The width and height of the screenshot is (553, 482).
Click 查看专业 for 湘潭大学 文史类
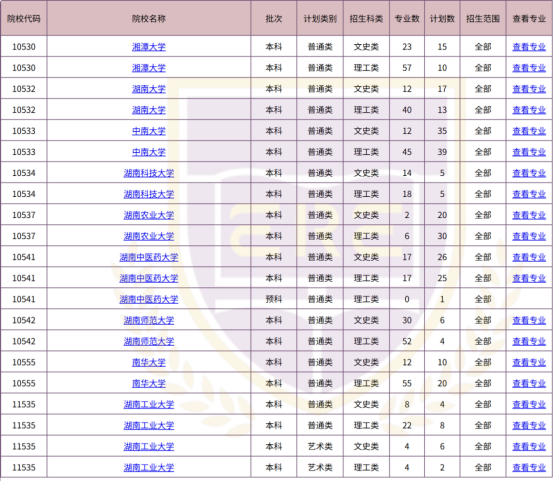pos(529,47)
